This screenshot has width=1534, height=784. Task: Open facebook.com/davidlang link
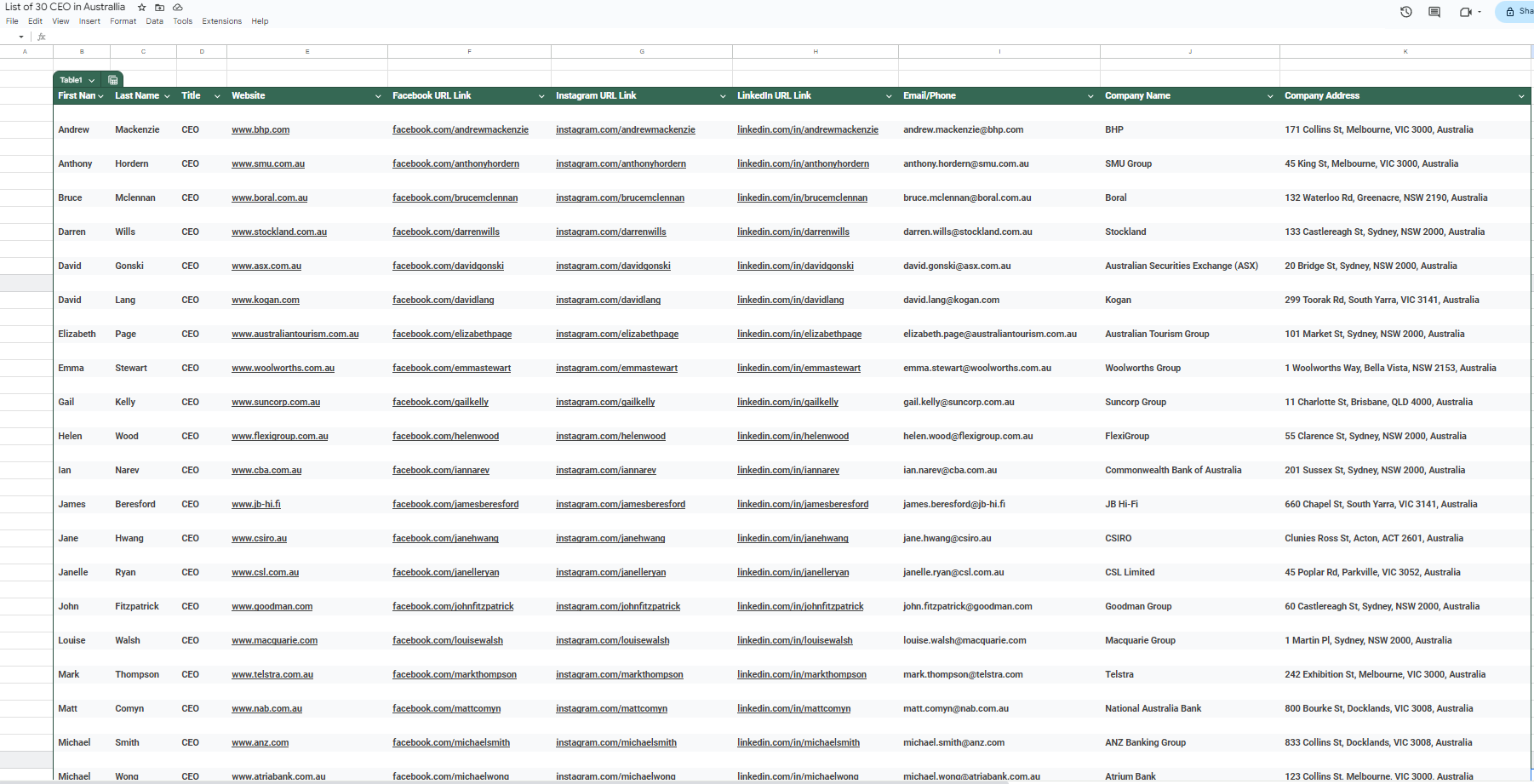pyautogui.click(x=443, y=300)
